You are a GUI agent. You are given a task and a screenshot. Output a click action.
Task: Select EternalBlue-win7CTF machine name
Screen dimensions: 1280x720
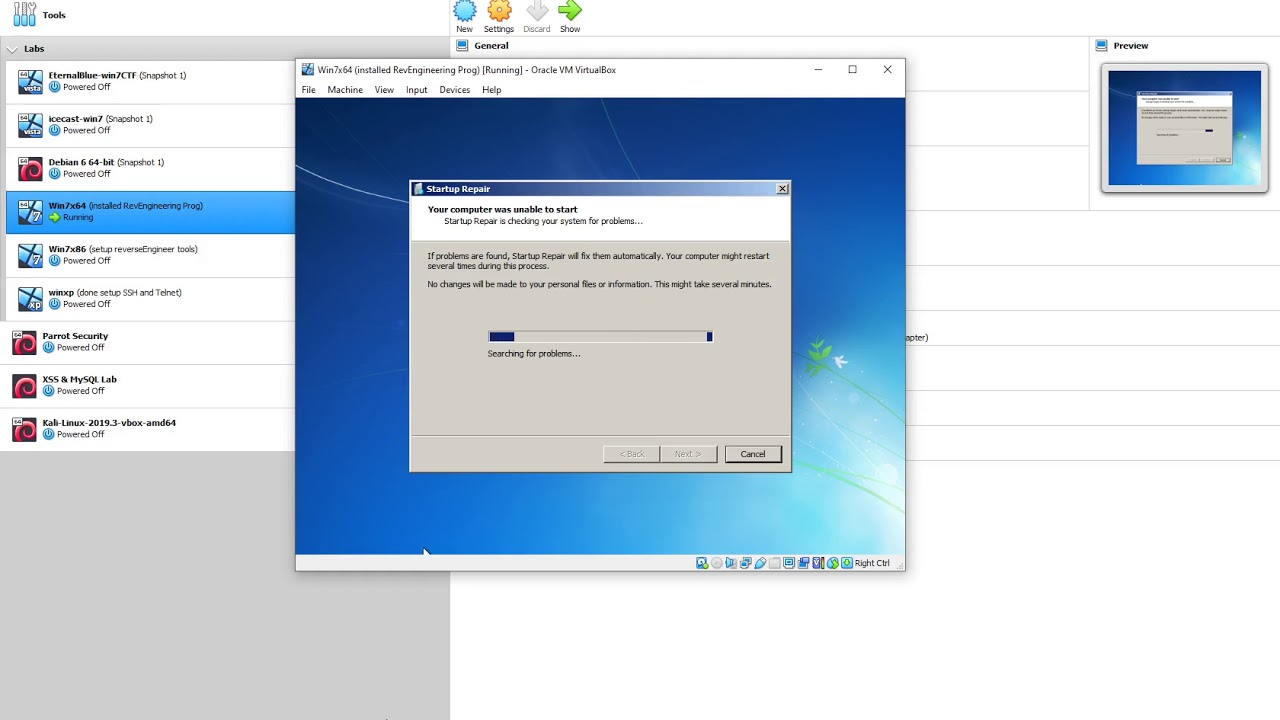tap(91, 75)
